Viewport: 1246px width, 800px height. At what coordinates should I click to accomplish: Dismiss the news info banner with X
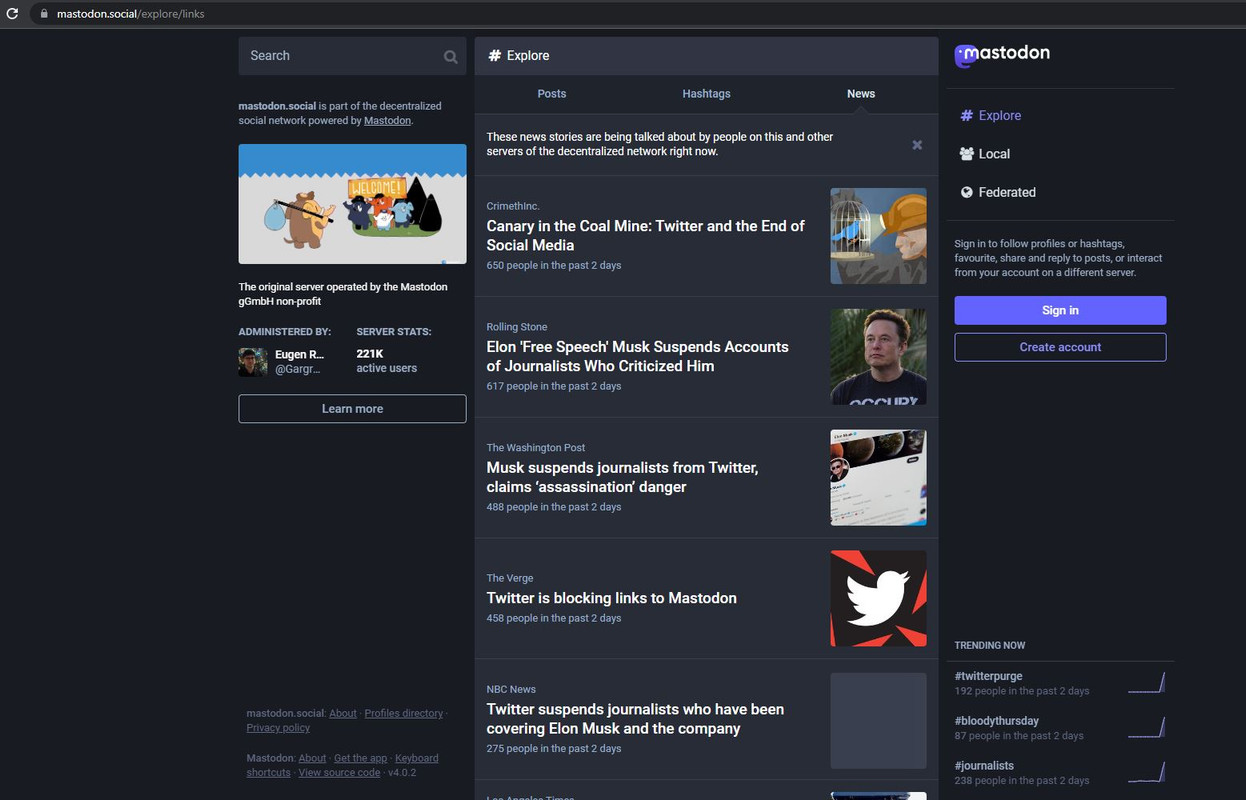917,145
